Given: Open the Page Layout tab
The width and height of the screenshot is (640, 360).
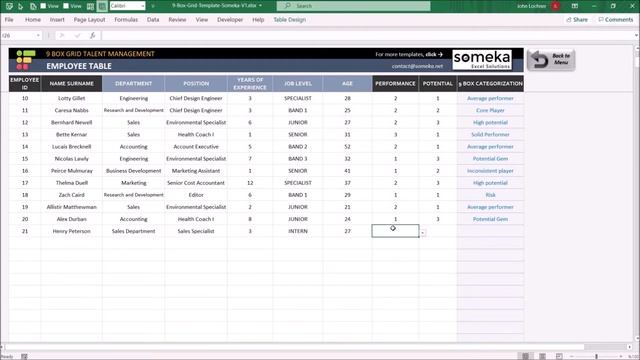Looking at the screenshot, I should tap(89, 20).
